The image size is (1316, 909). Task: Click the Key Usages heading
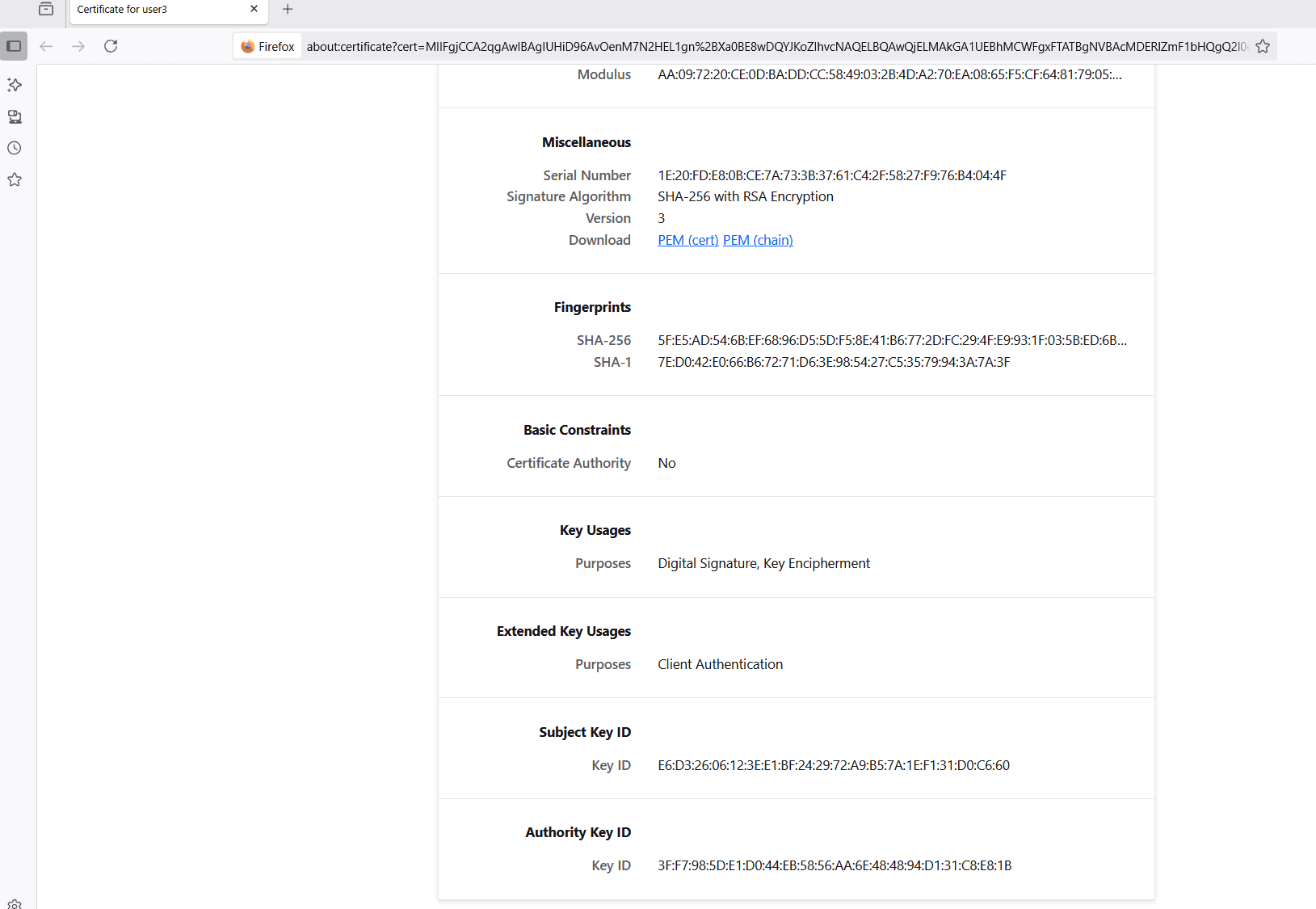(595, 530)
